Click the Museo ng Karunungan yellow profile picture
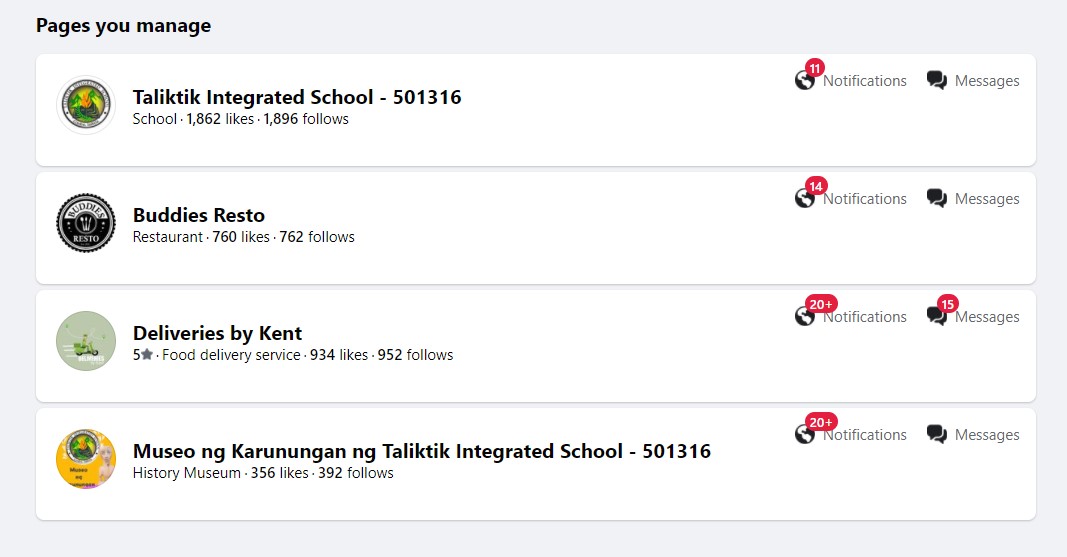 click(86, 459)
